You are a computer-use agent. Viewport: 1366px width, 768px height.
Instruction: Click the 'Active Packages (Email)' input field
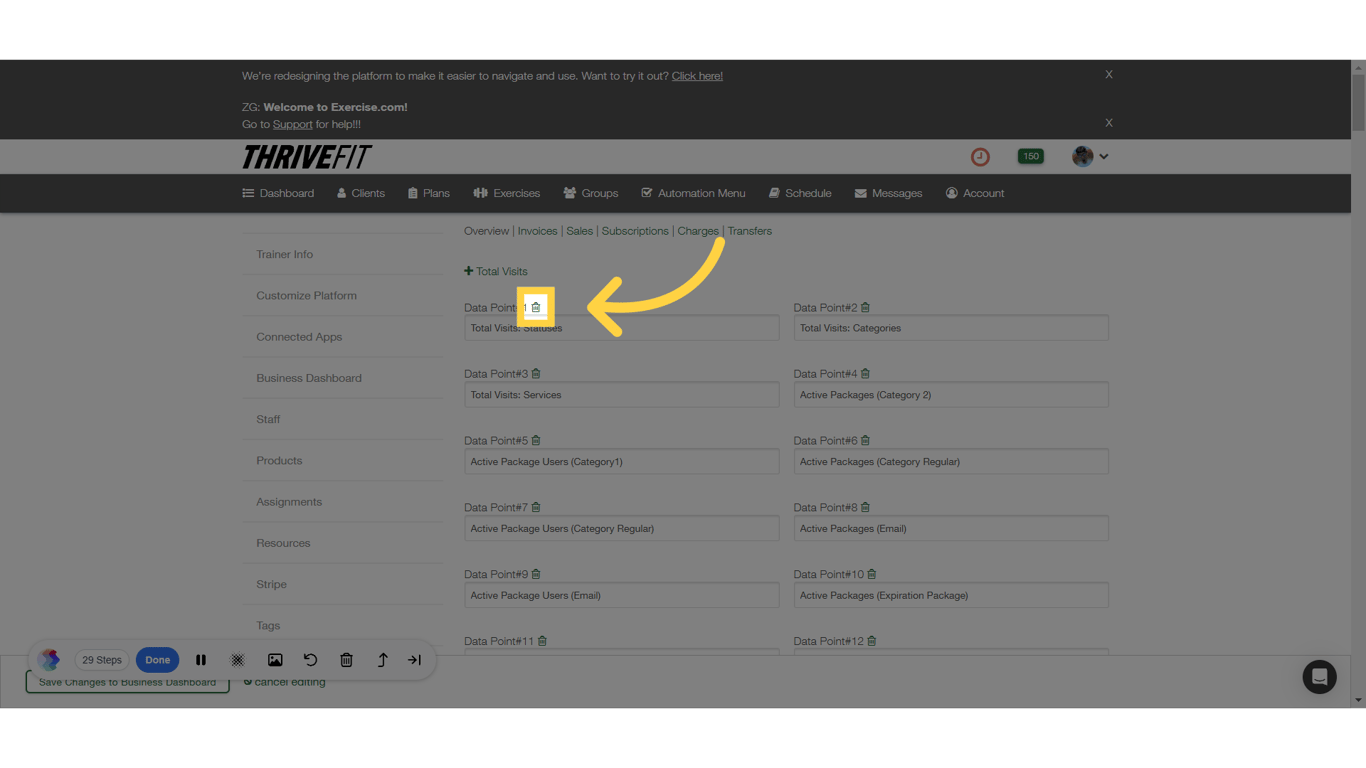(951, 528)
